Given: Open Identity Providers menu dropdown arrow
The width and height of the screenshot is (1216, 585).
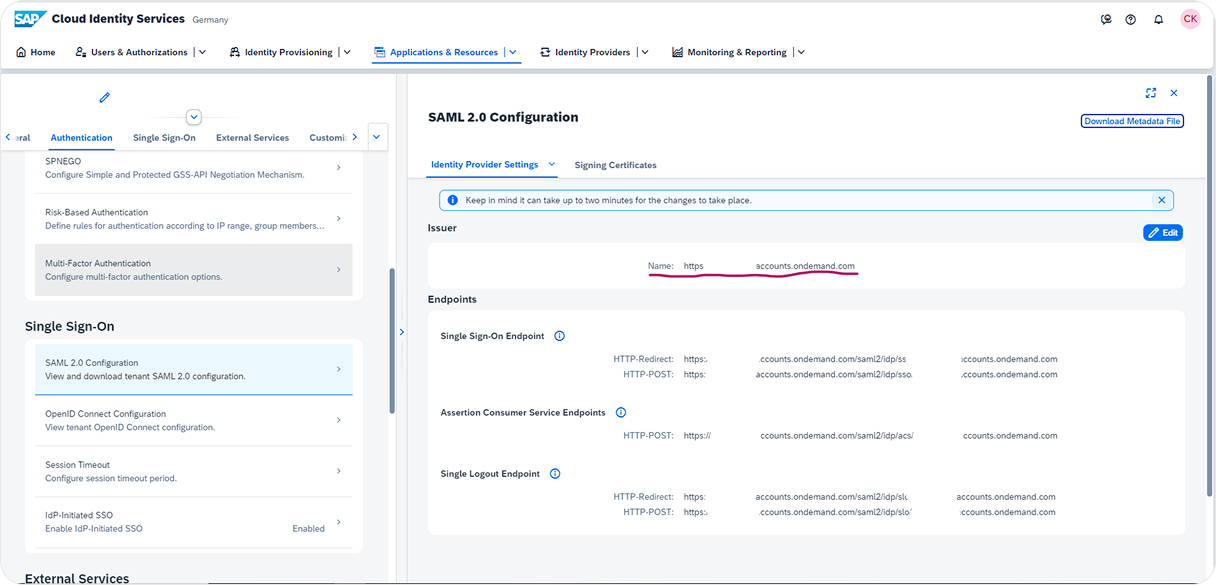Looking at the screenshot, I should [x=644, y=52].
